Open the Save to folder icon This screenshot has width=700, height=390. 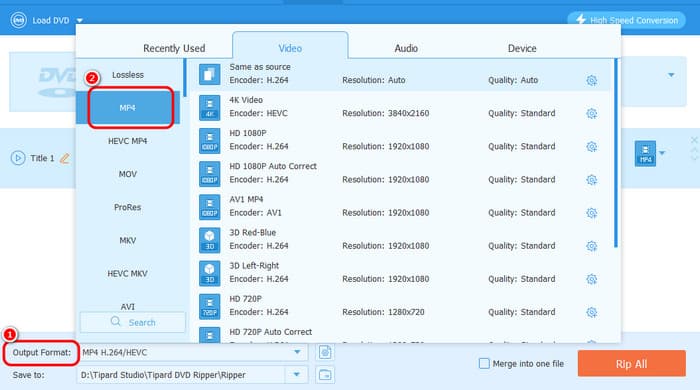(325, 375)
